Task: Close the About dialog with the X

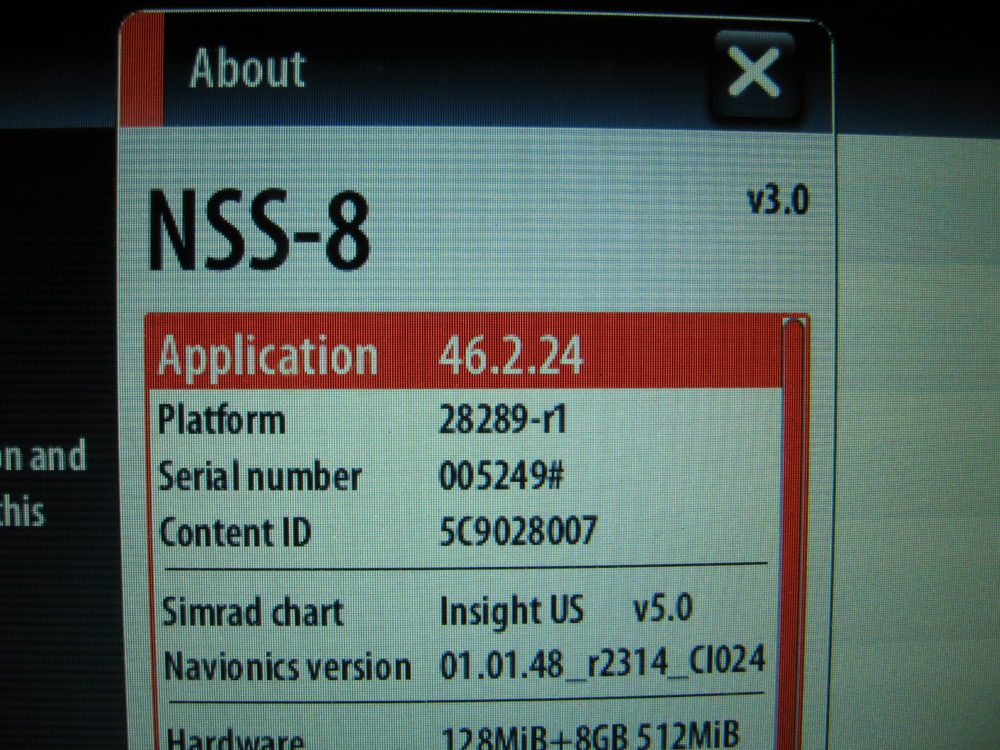Action: (x=754, y=74)
